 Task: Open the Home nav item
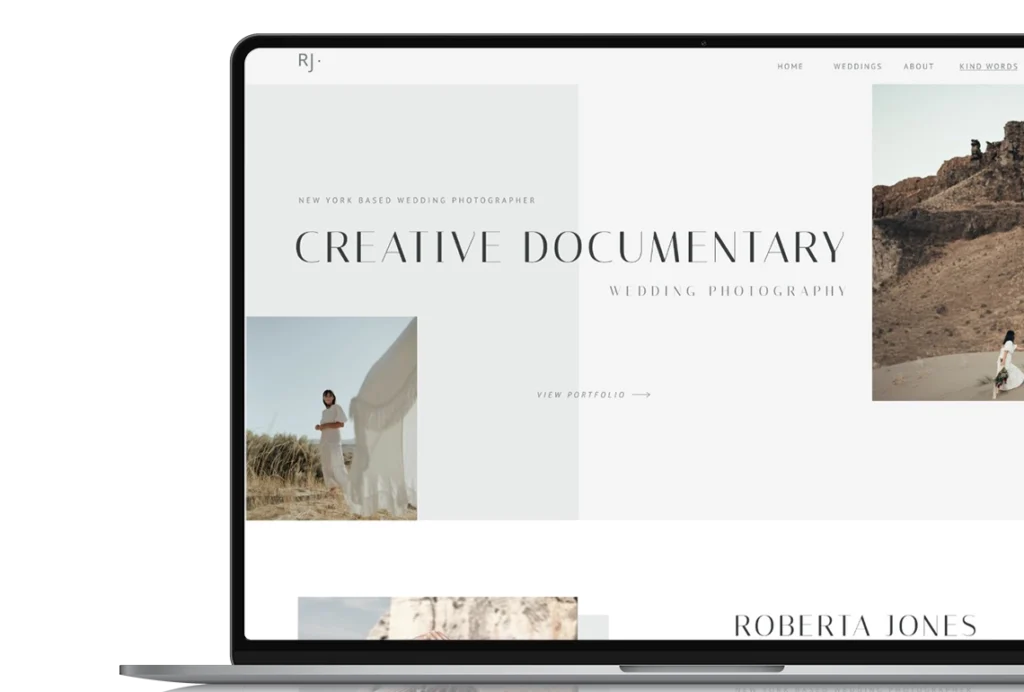click(790, 67)
